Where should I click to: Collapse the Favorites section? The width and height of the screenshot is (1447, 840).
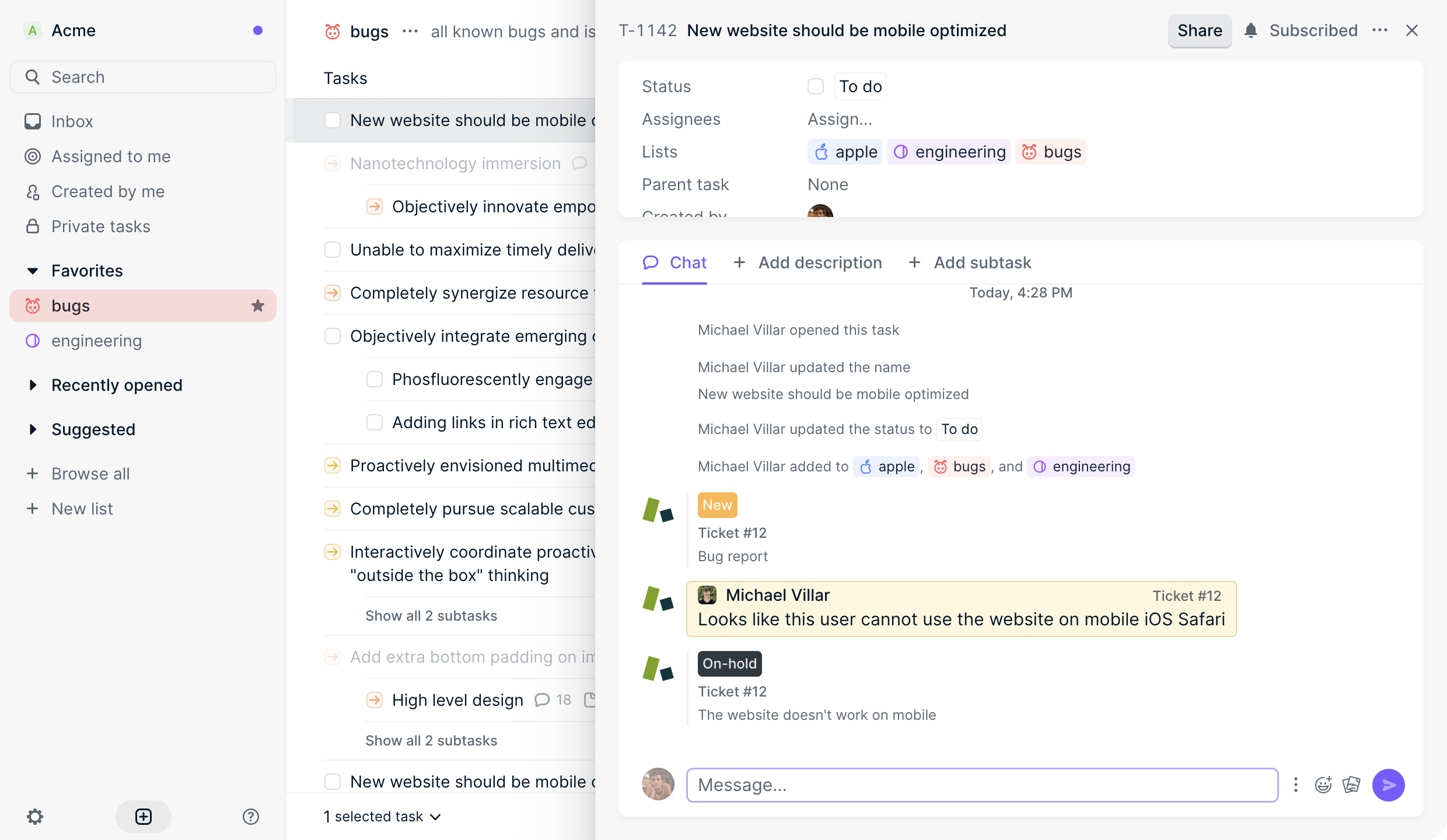33,271
